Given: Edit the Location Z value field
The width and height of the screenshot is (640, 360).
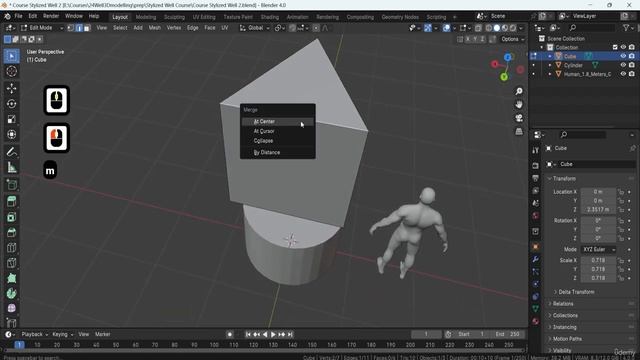Looking at the screenshot, I should tap(598, 209).
